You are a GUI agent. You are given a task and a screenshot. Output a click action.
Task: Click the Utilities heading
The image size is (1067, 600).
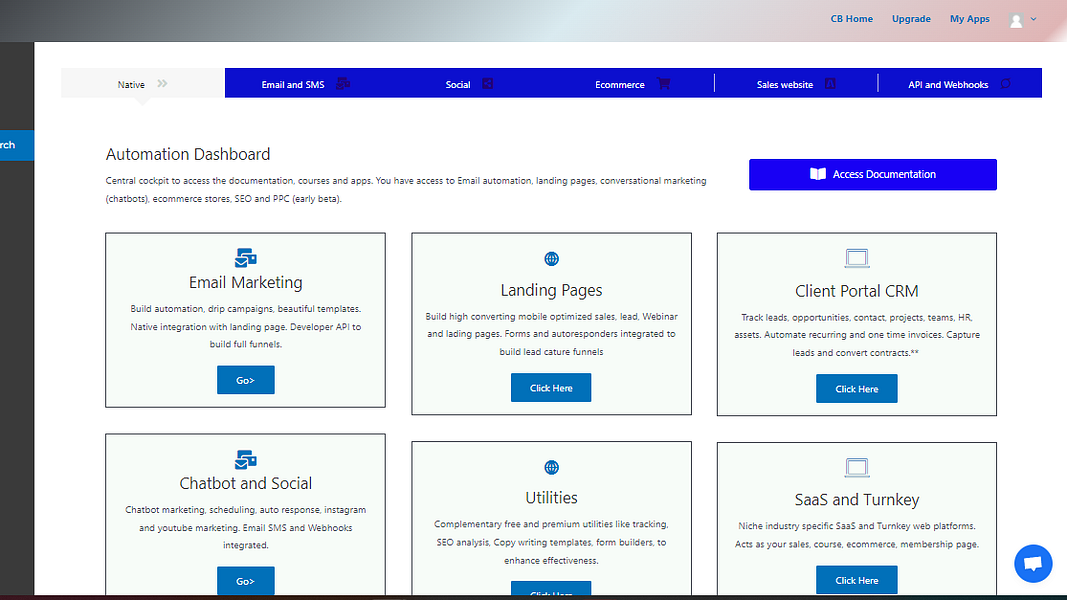tap(551, 498)
